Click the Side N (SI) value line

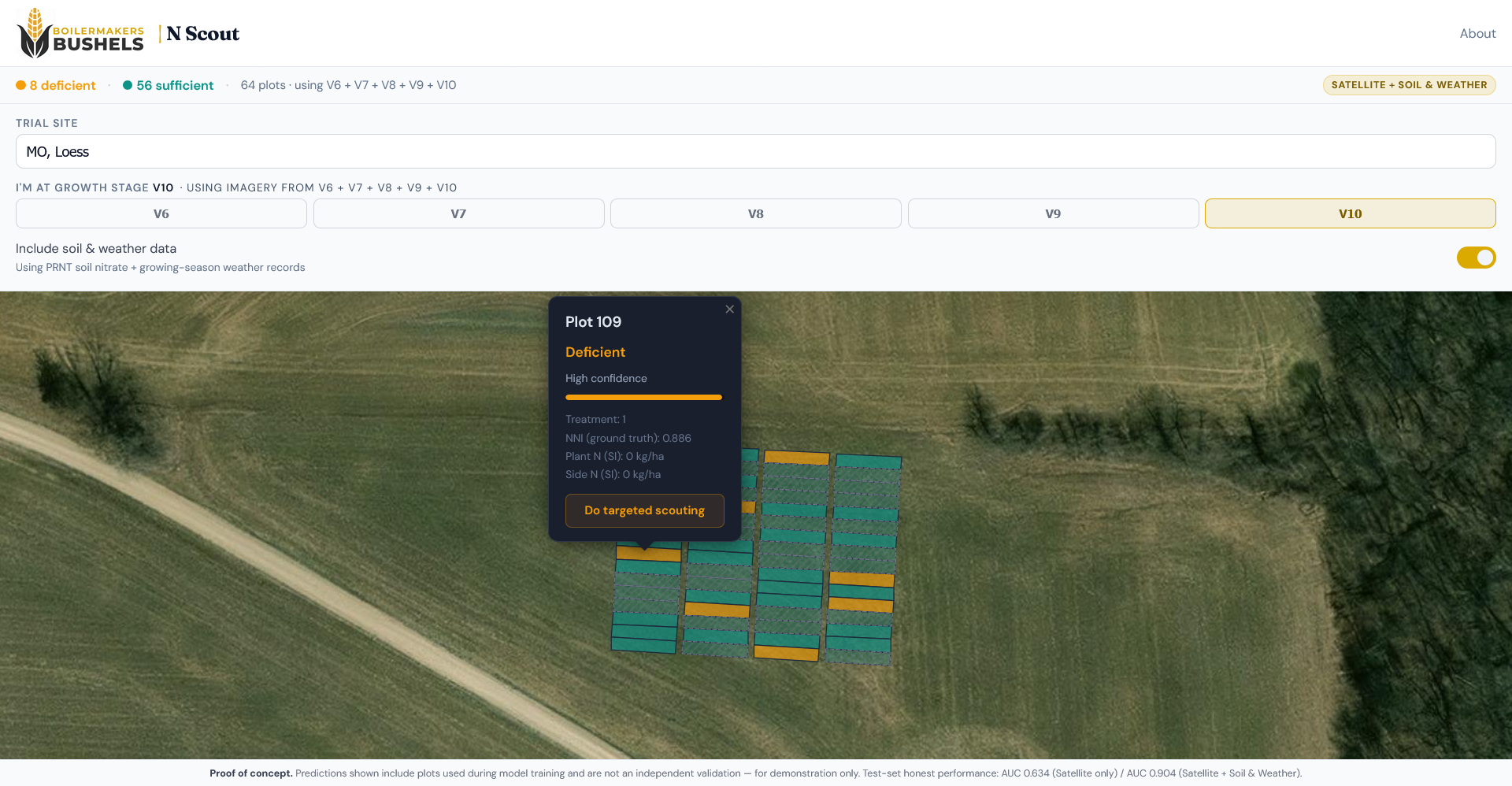click(x=613, y=474)
